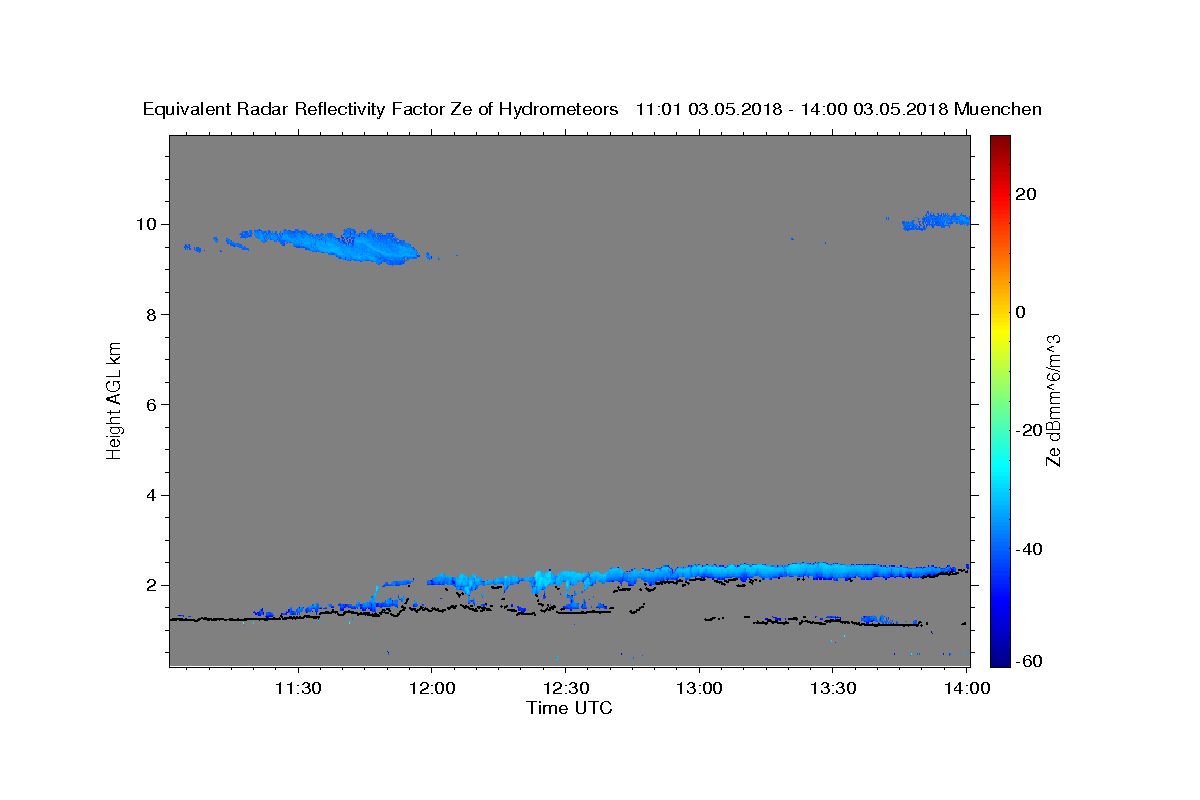Click the 13:30 time tick label
1200x800 pixels.
831,689
